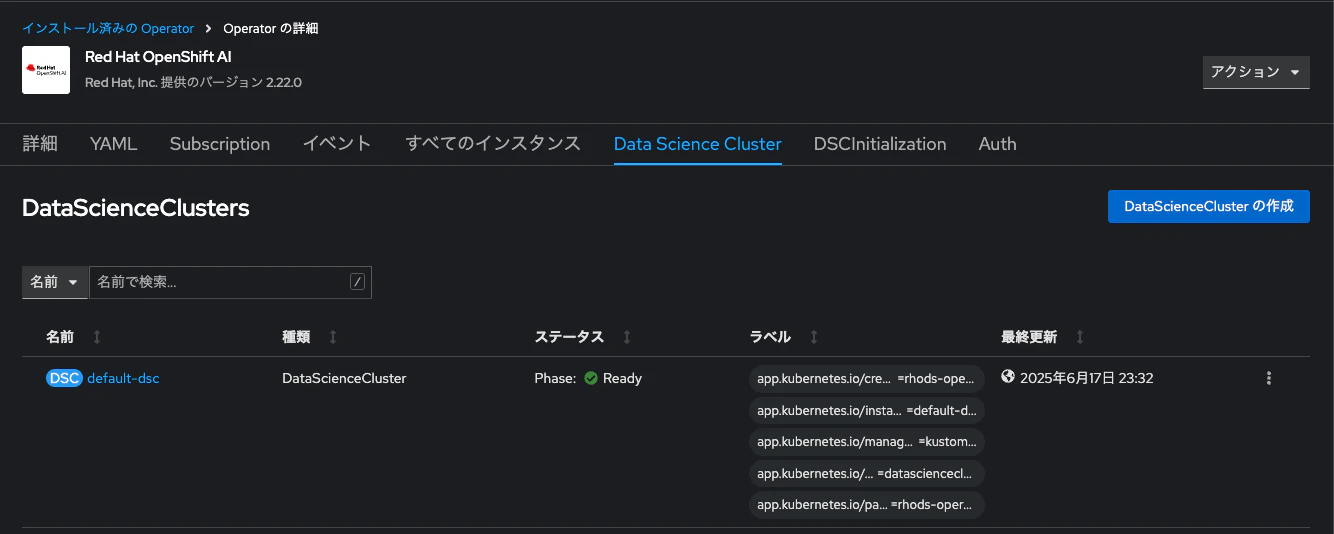Open the Auth tab

click(x=998, y=144)
